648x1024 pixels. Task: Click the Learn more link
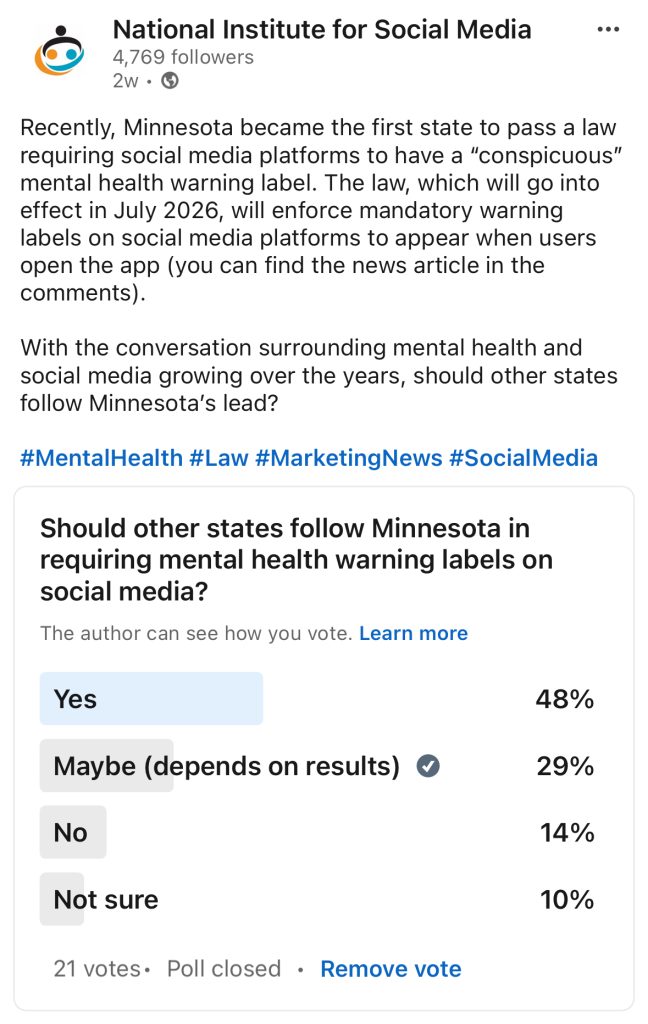pyautogui.click(x=413, y=633)
